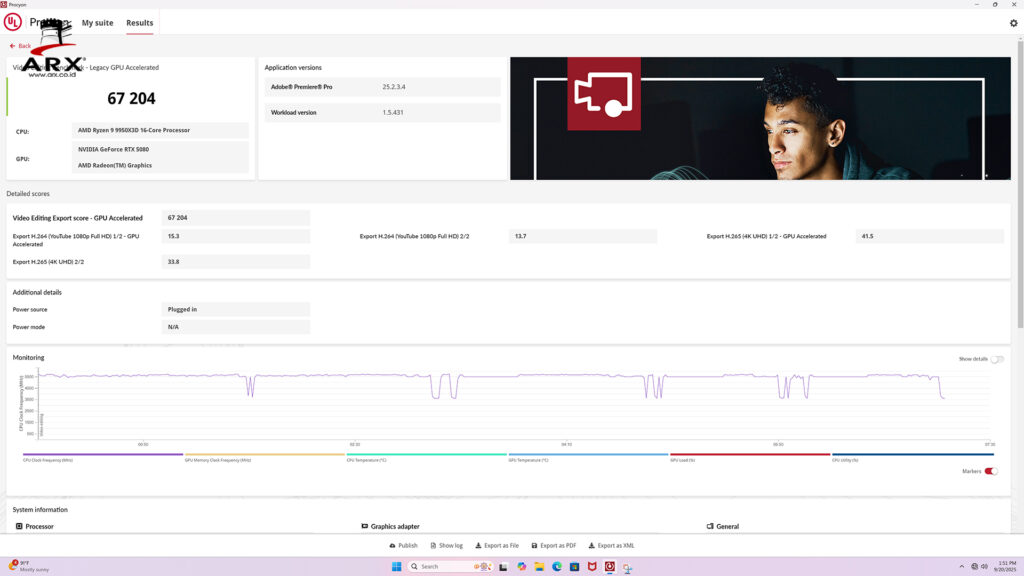
Task: Enable the Show details toggle
Action: 996,359
